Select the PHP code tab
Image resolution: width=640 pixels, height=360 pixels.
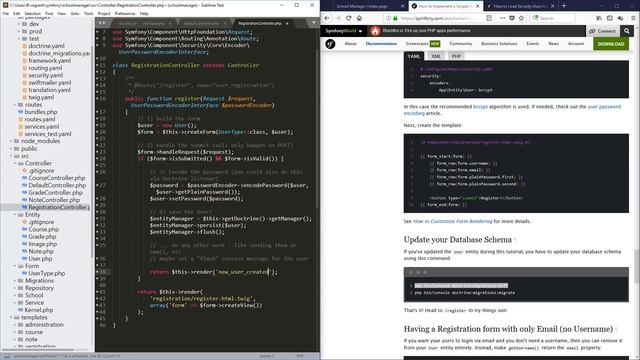click(456, 56)
